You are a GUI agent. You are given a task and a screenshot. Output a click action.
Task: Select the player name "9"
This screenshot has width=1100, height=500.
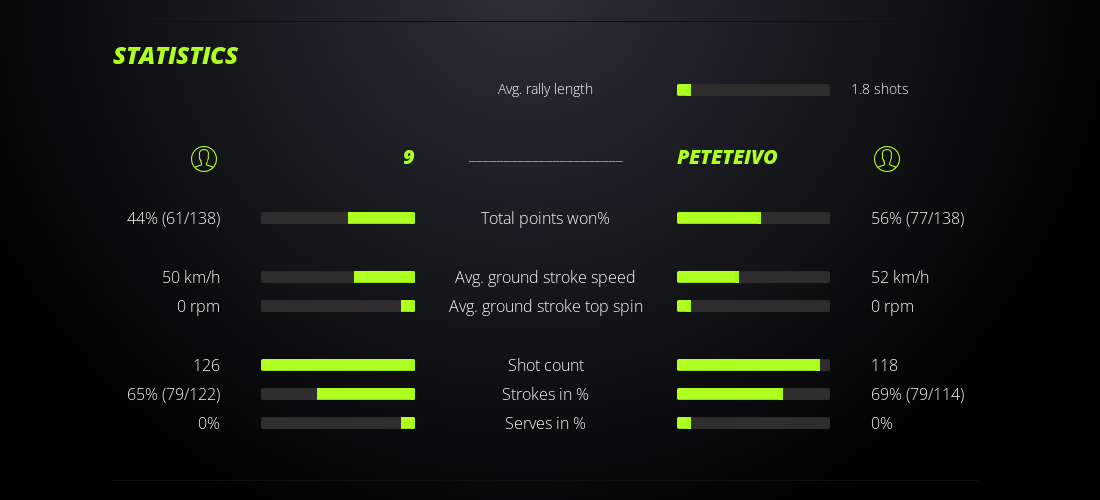point(408,158)
